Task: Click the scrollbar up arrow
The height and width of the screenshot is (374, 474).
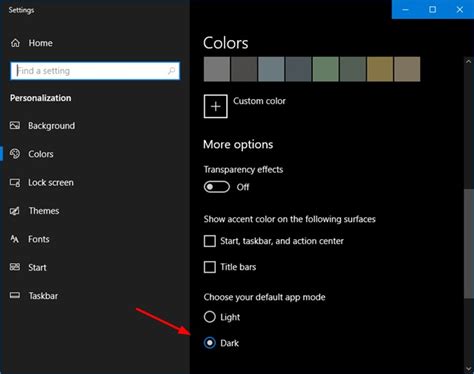Action: pos(468,61)
